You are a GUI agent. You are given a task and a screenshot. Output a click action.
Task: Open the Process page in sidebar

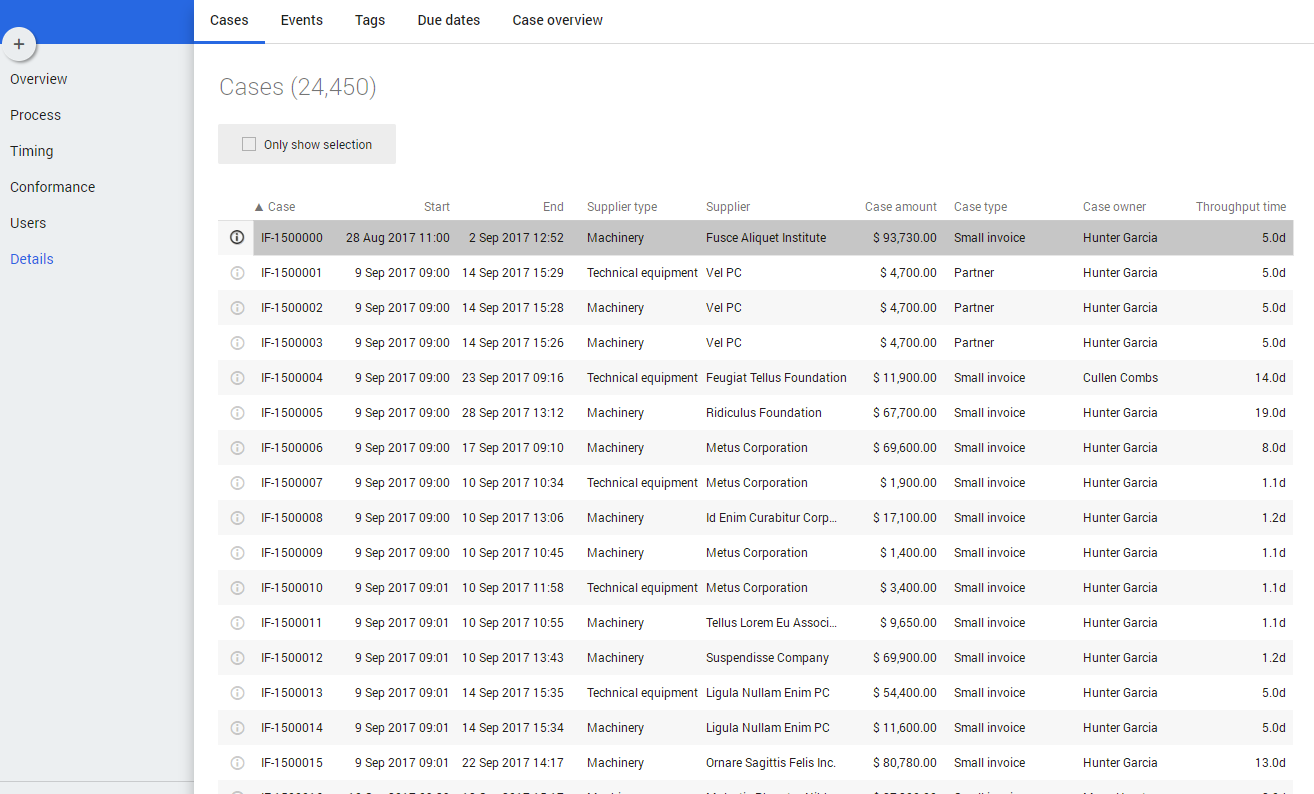pos(35,115)
